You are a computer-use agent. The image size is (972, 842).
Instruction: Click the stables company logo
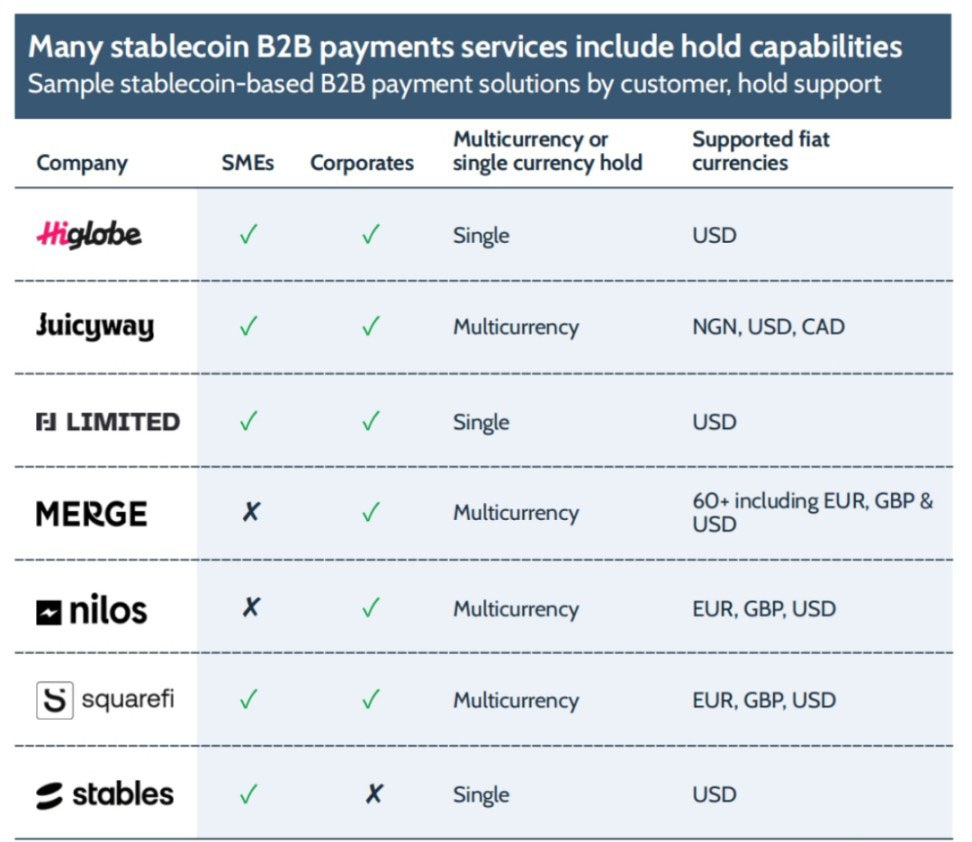[x=105, y=795]
